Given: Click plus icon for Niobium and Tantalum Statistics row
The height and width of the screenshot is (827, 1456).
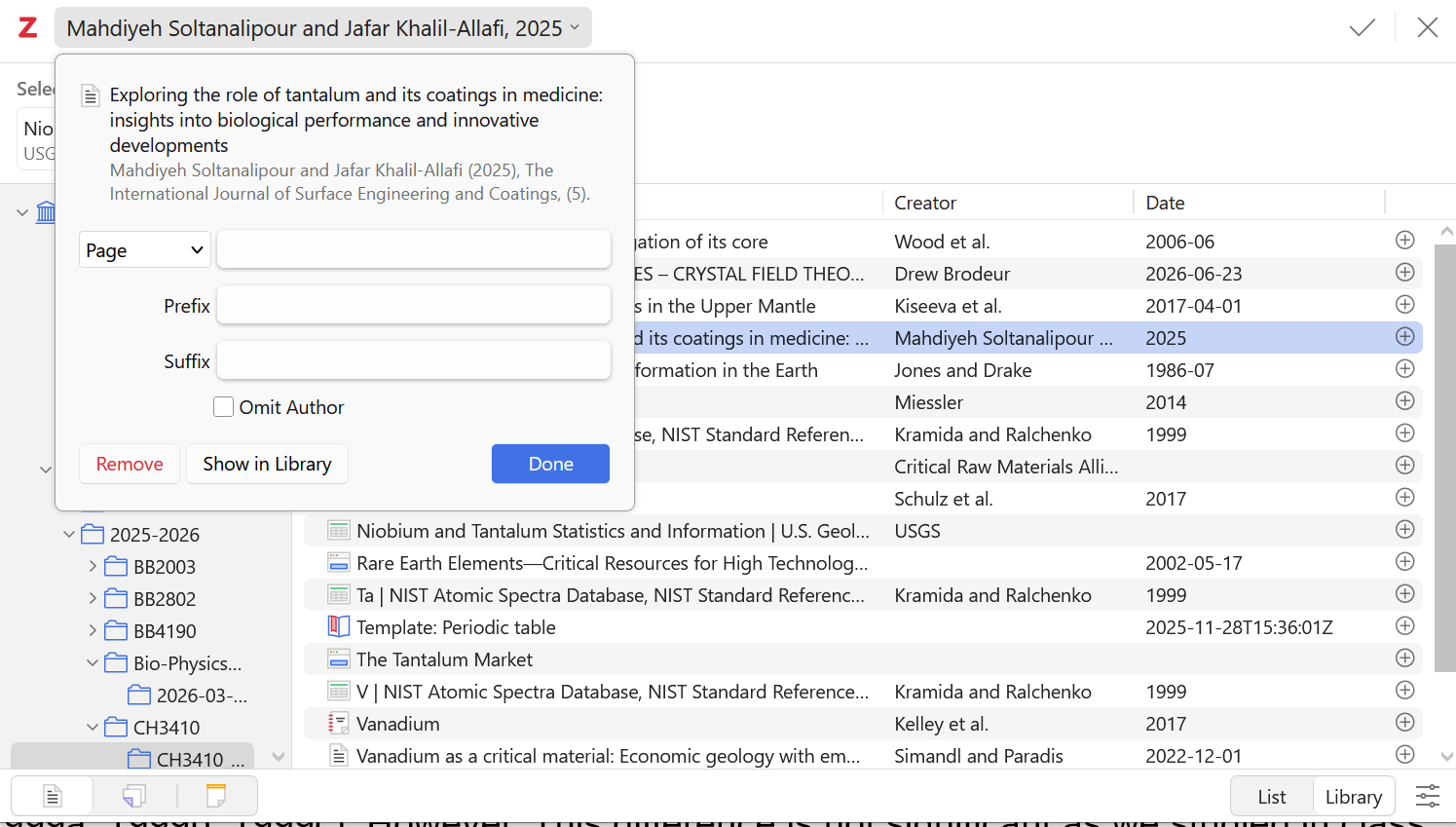Looking at the screenshot, I should tap(1404, 529).
